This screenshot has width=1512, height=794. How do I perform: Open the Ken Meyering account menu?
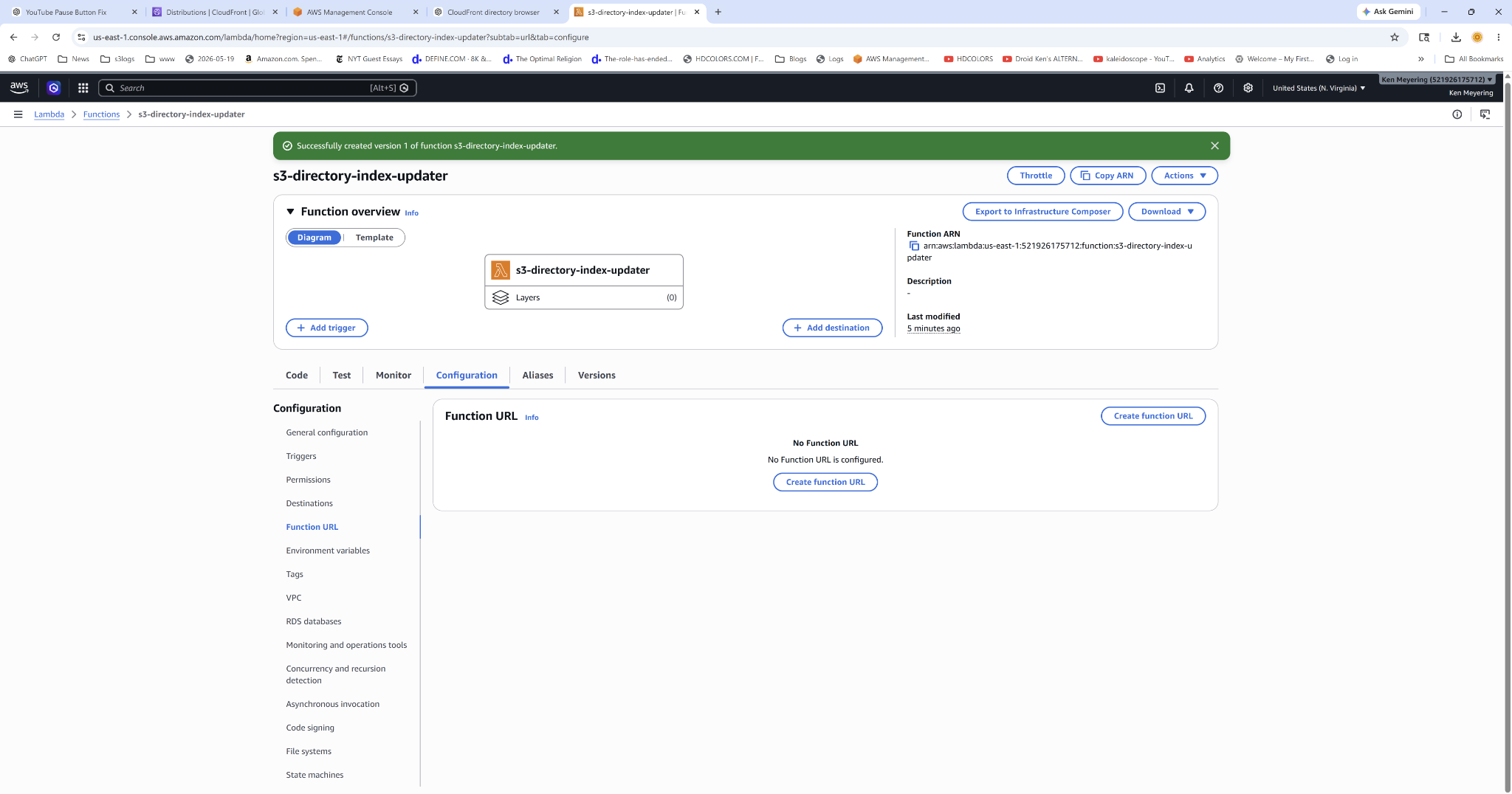[1437, 80]
